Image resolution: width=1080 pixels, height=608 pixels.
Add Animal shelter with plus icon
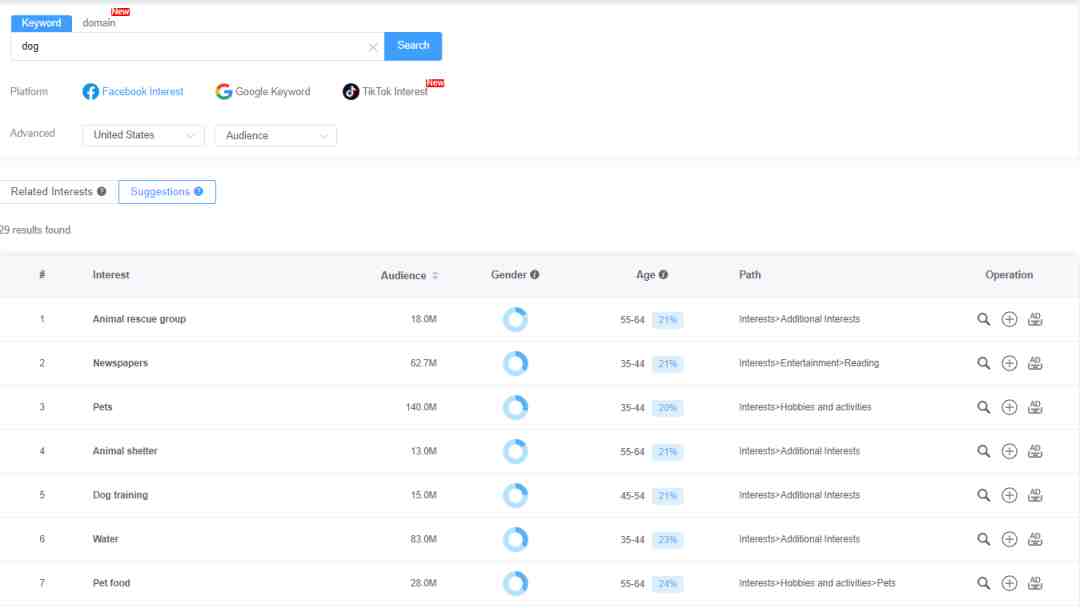(1009, 452)
